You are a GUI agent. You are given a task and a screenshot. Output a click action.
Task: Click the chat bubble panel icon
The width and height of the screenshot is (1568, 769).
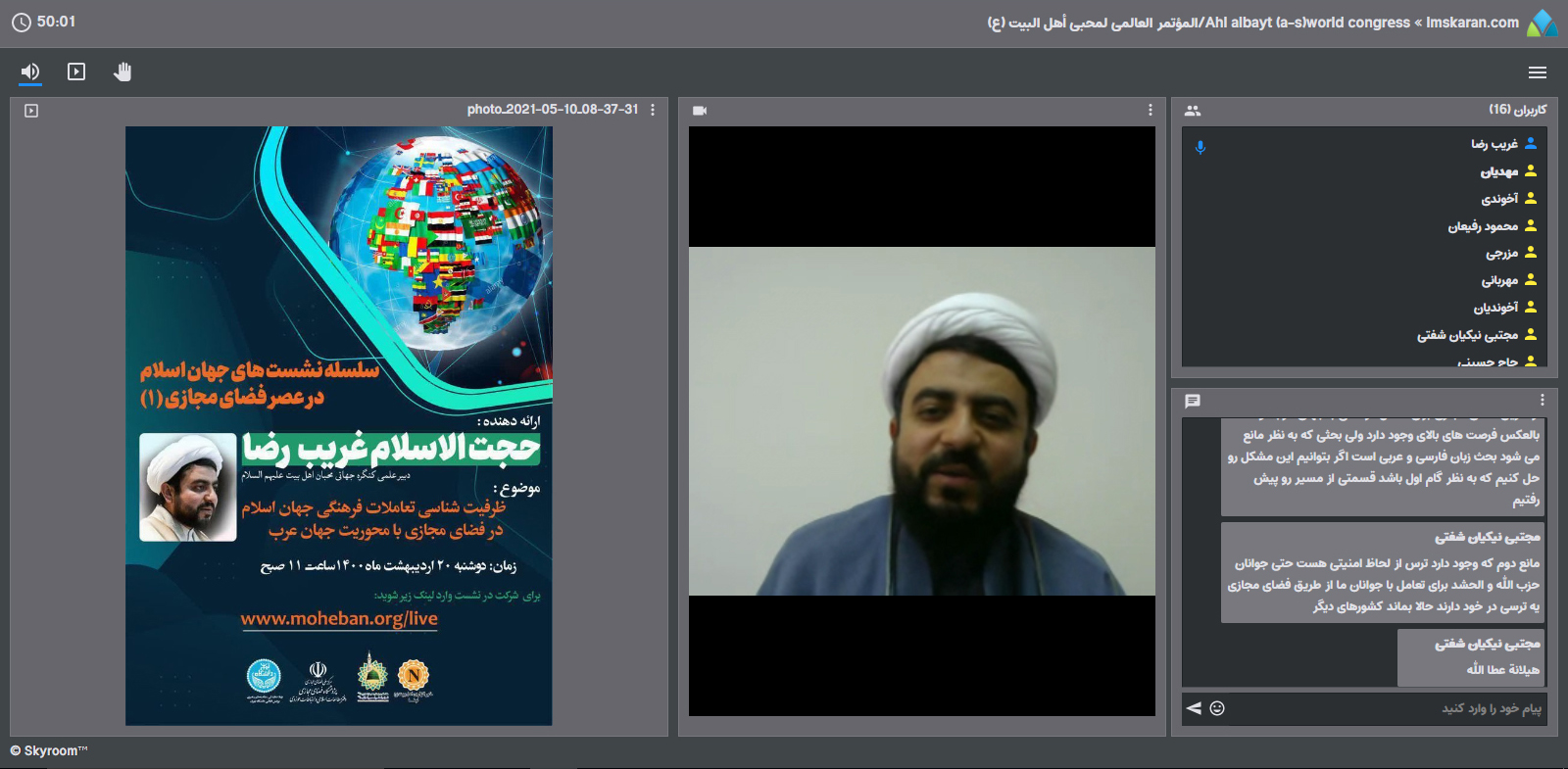click(x=1193, y=401)
